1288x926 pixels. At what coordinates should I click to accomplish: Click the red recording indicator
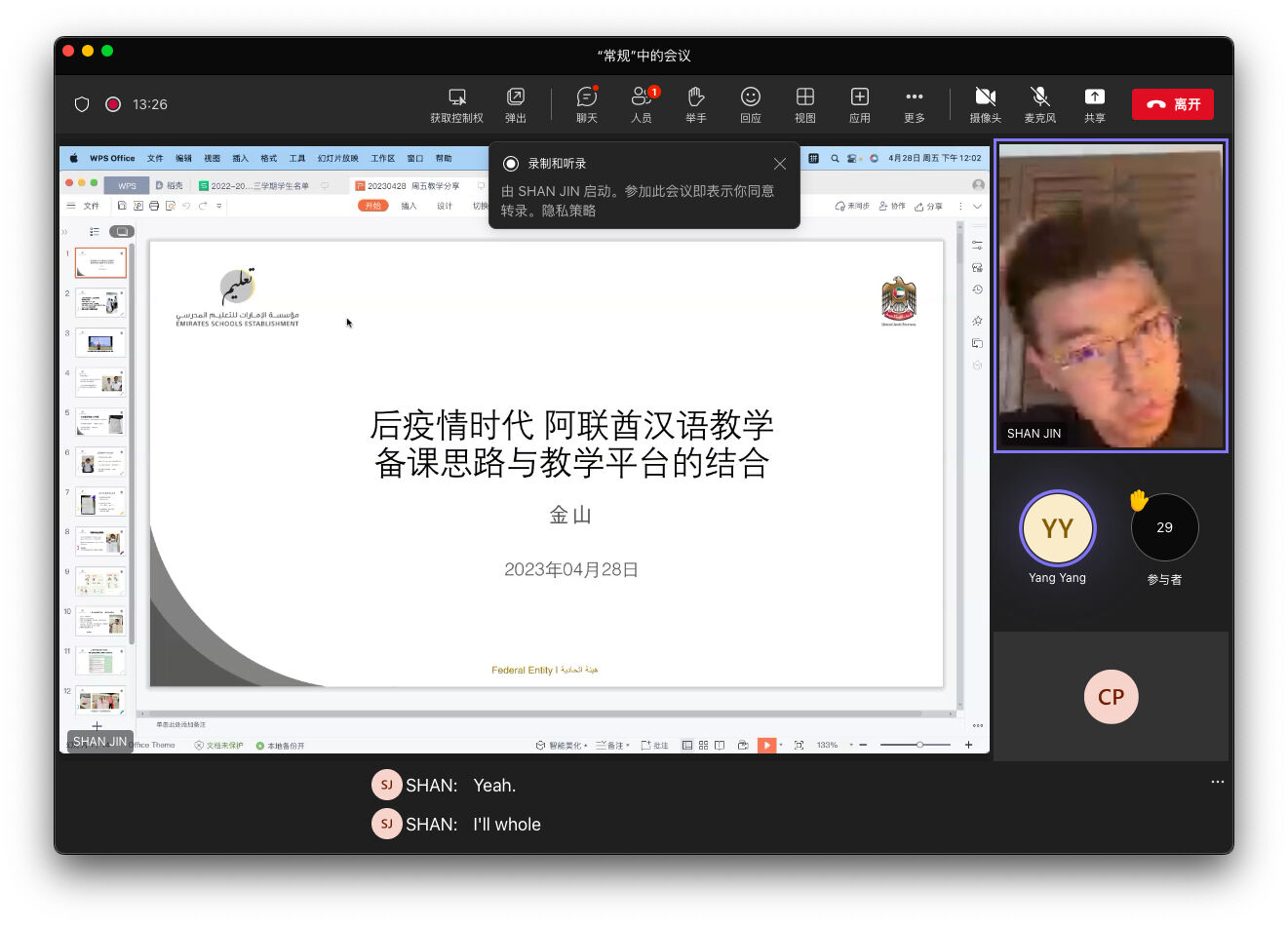coord(113,104)
